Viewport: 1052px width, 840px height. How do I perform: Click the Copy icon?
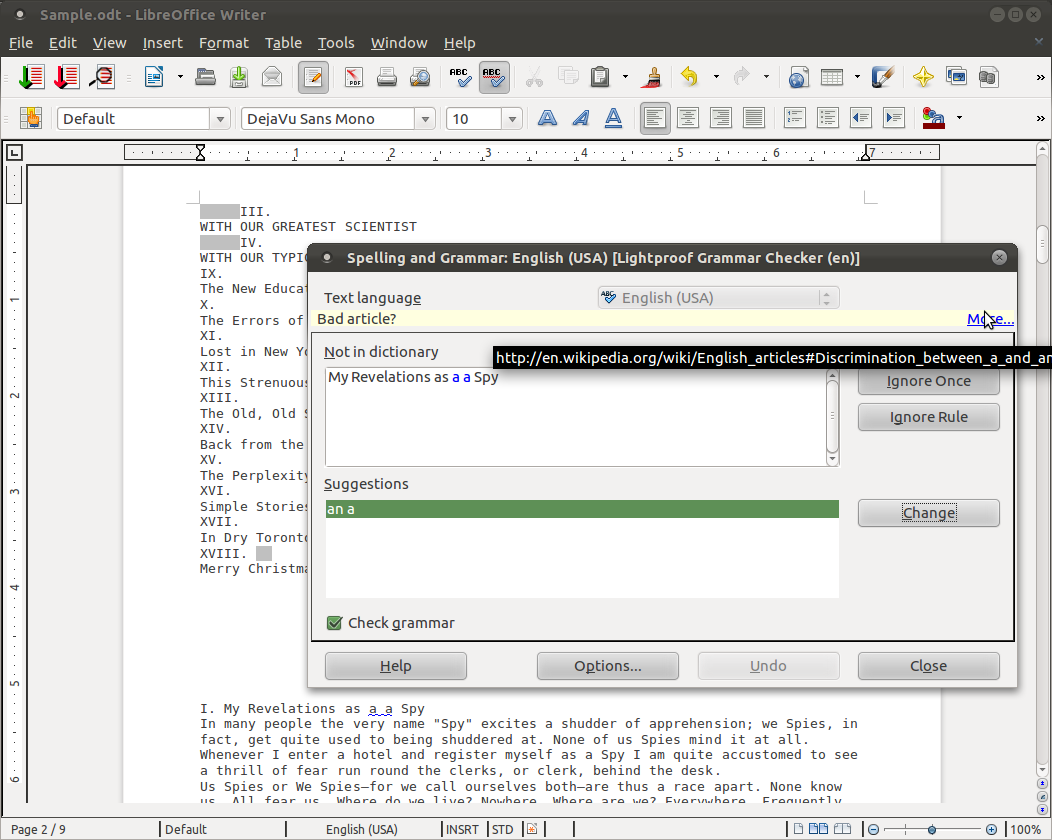pyautogui.click(x=568, y=77)
